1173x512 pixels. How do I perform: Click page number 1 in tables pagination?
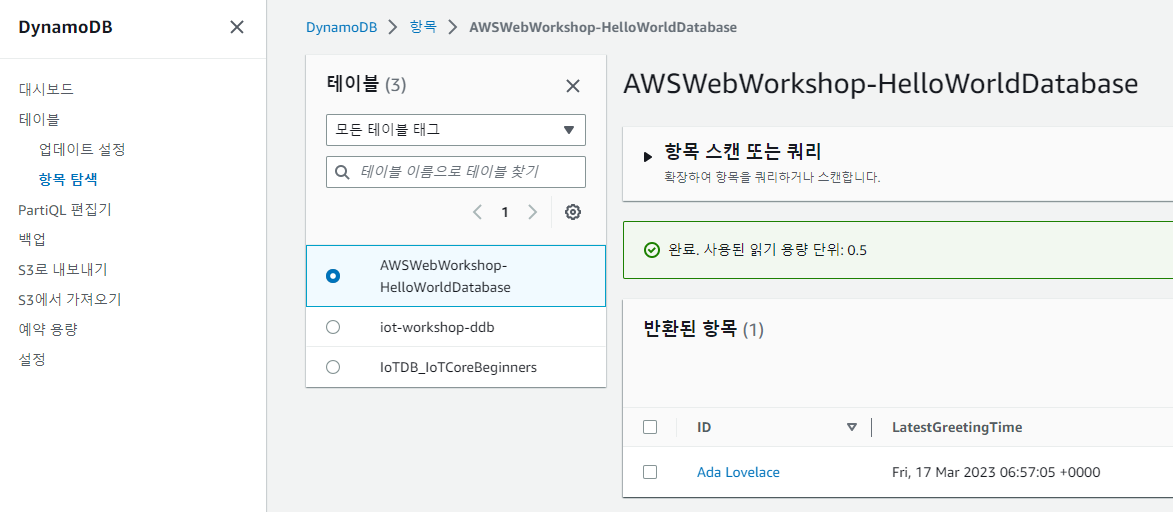point(505,213)
